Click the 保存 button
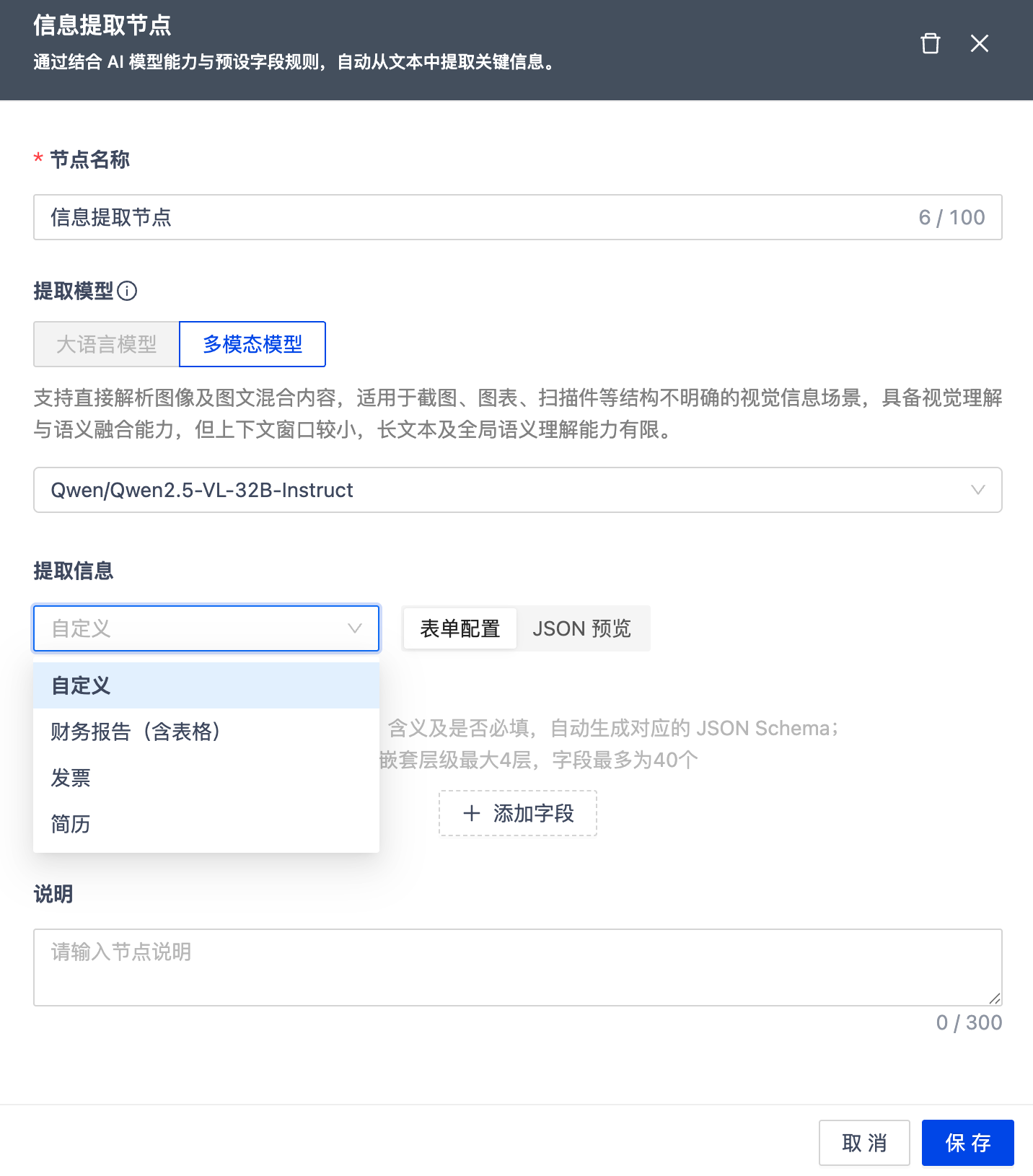This screenshot has height=1176, width=1033. (x=967, y=1143)
